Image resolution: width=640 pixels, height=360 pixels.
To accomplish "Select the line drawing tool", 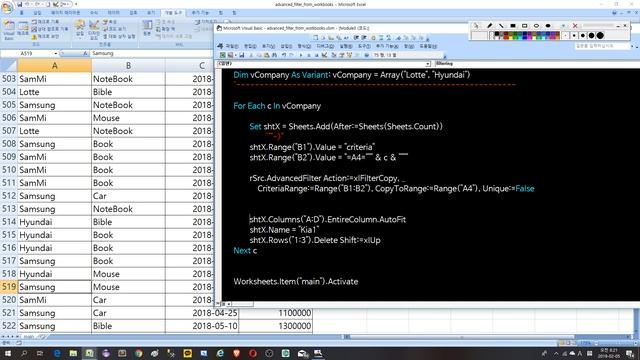I will tap(501, 26).
